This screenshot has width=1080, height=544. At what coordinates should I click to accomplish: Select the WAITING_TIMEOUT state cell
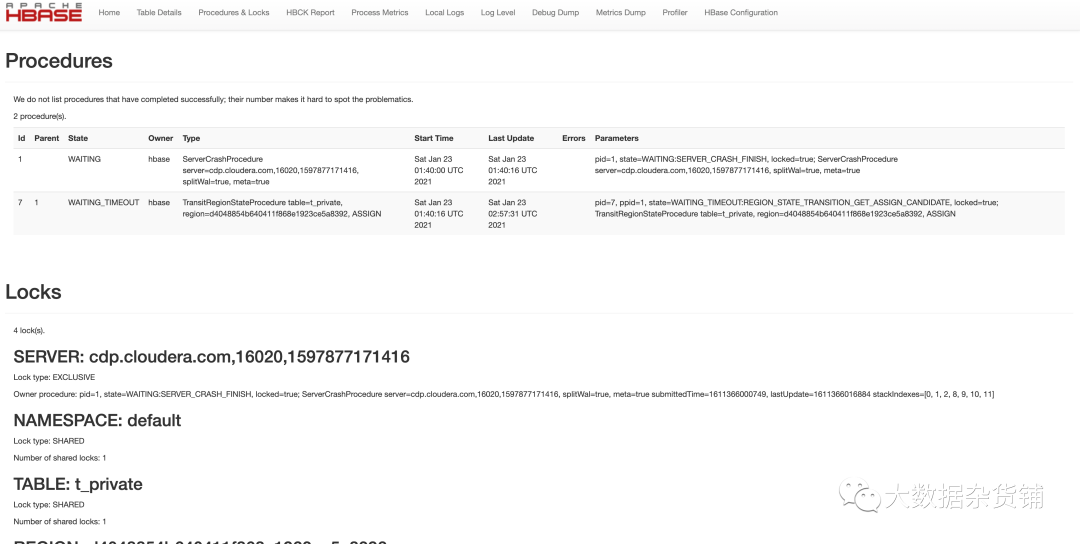coord(103,202)
